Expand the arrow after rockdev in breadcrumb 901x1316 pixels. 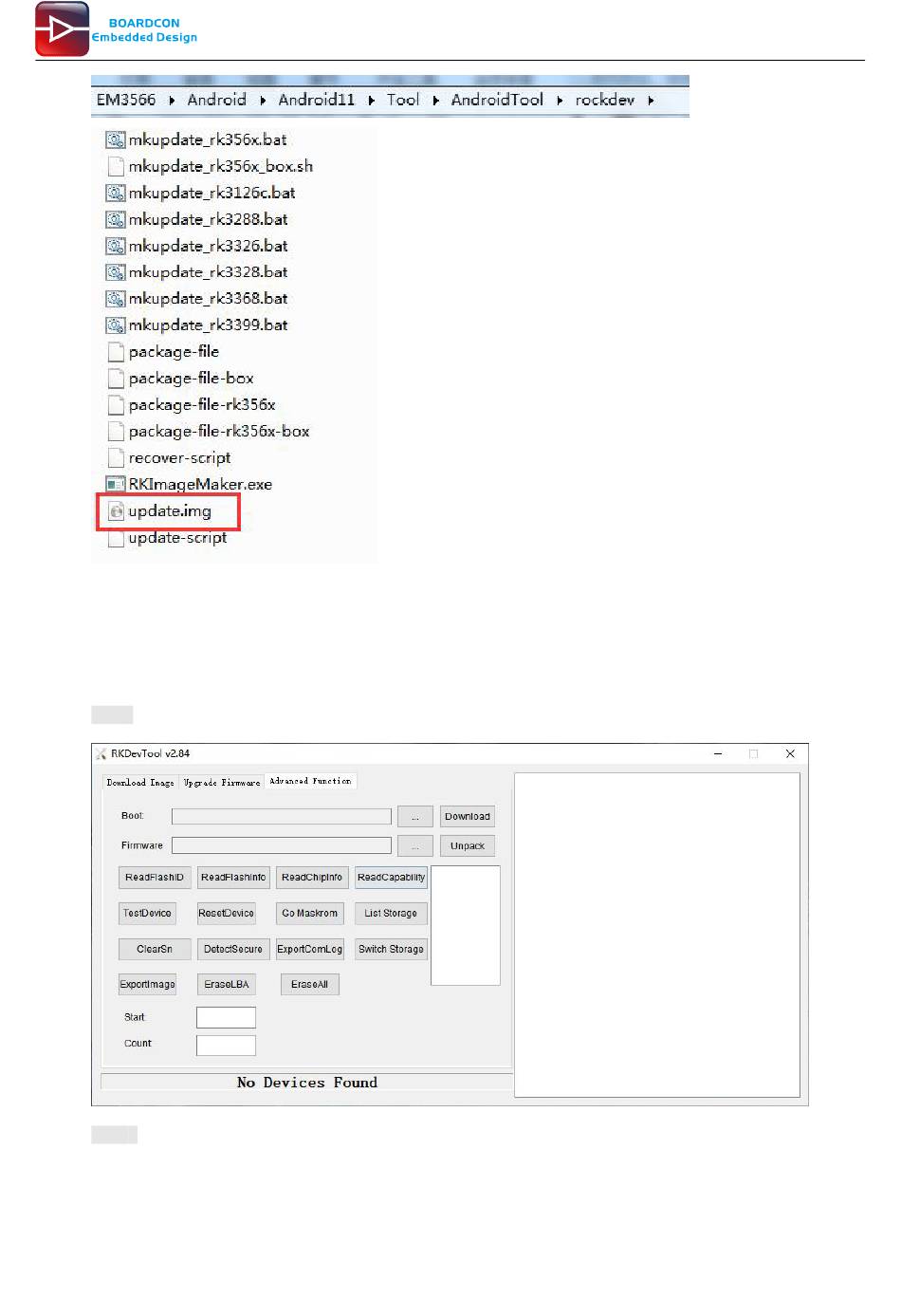(651, 101)
